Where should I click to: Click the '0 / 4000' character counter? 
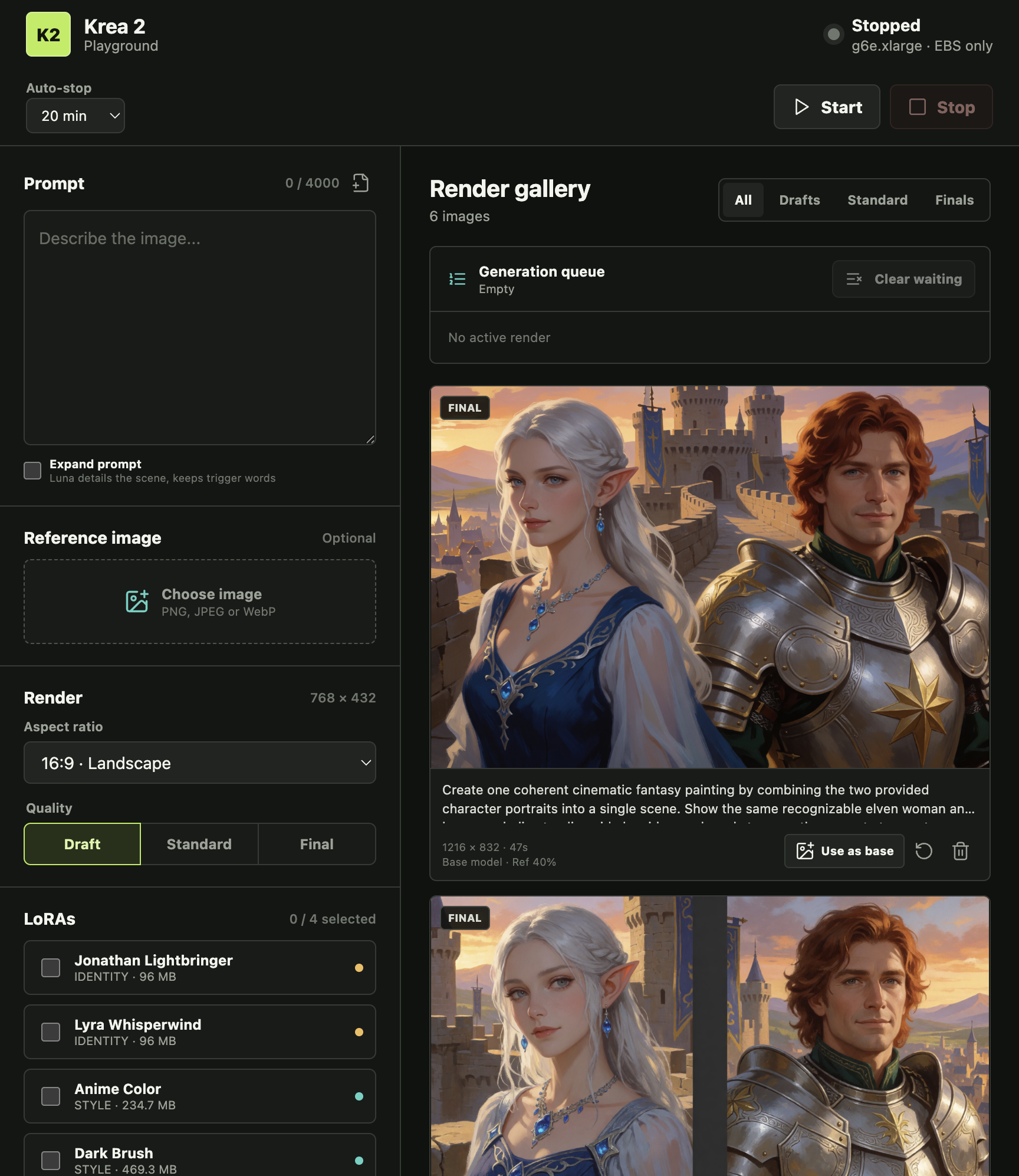(x=312, y=183)
